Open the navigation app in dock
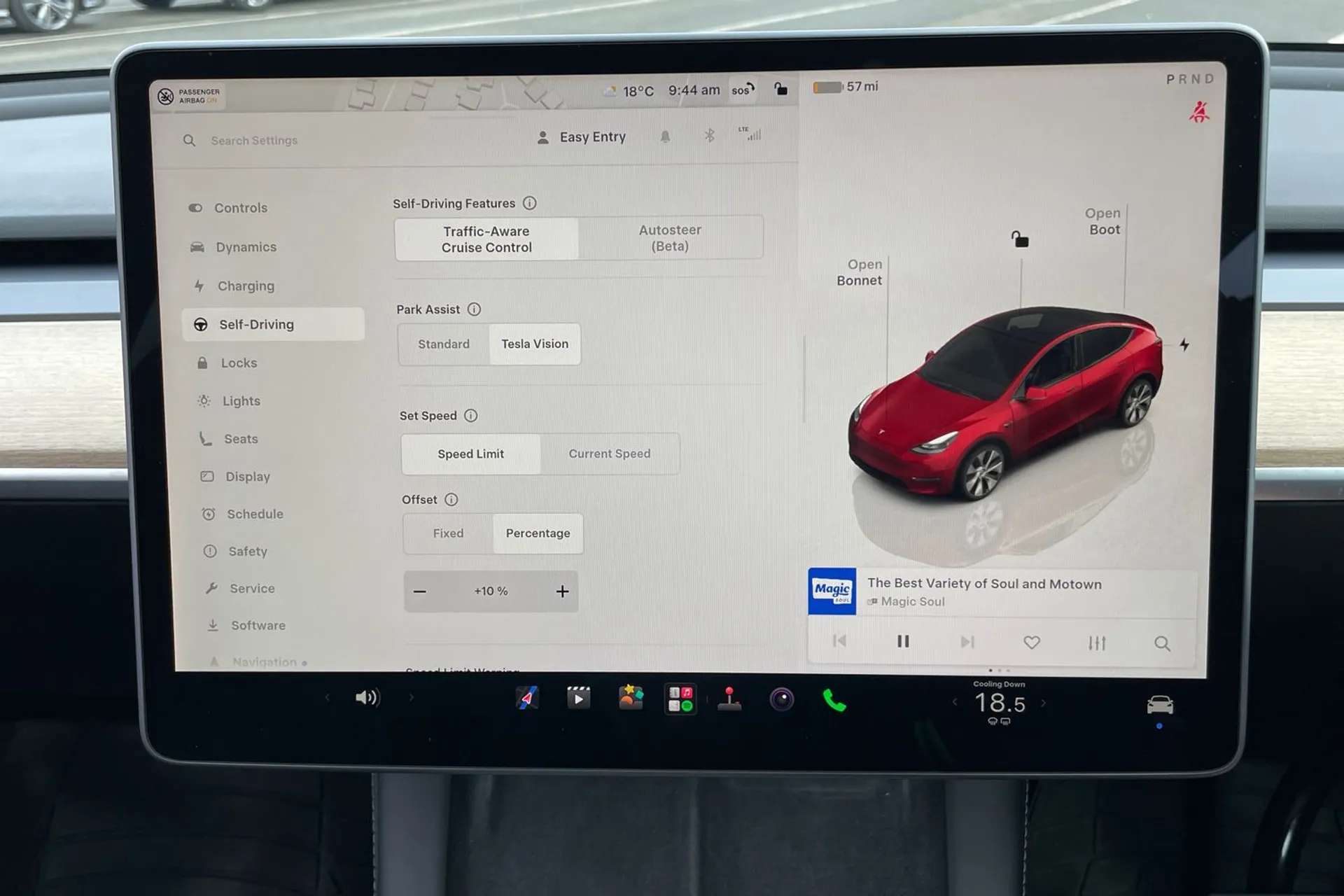The image size is (1344, 896). (x=527, y=698)
